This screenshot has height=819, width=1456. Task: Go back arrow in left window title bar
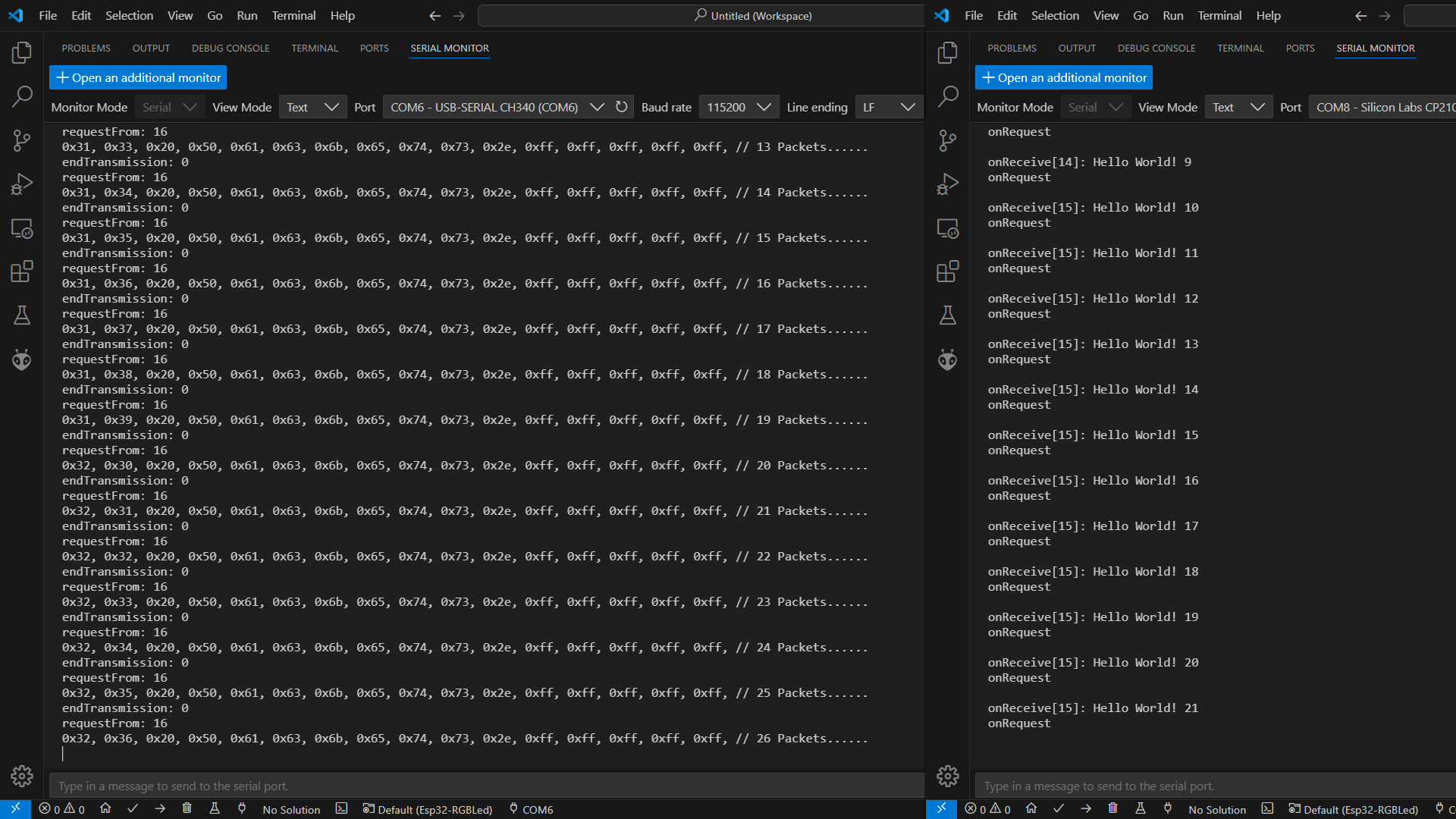pos(435,16)
